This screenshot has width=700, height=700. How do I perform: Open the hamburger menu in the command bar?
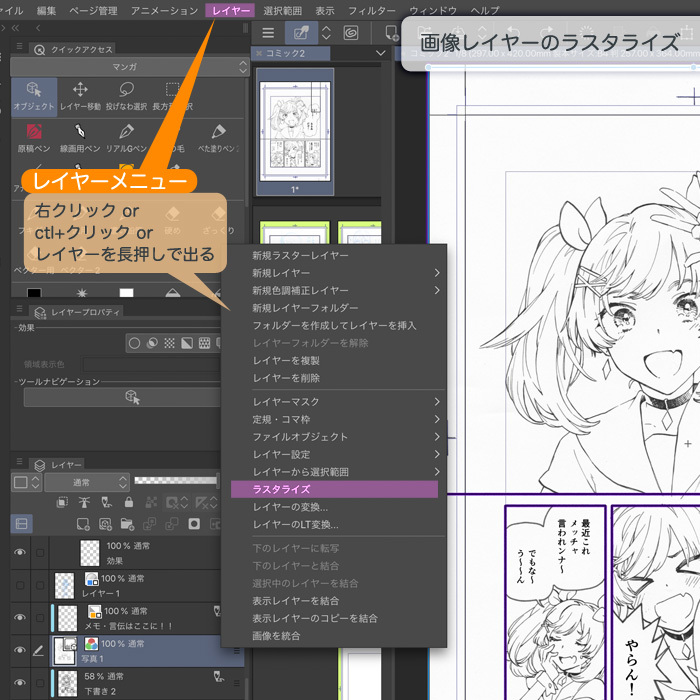pyautogui.click(x=268, y=33)
